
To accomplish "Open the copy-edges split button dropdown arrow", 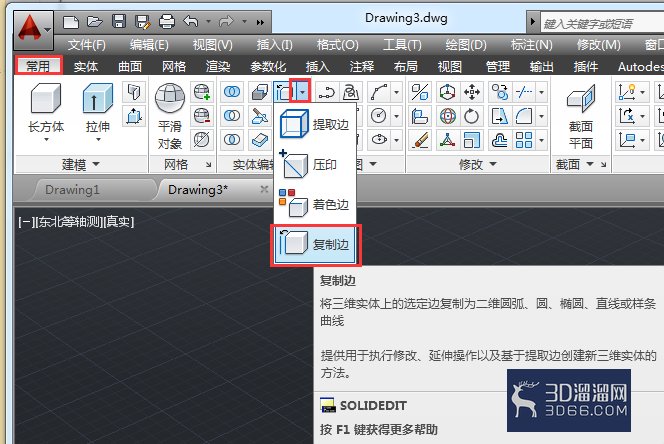I will click(x=302, y=92).
